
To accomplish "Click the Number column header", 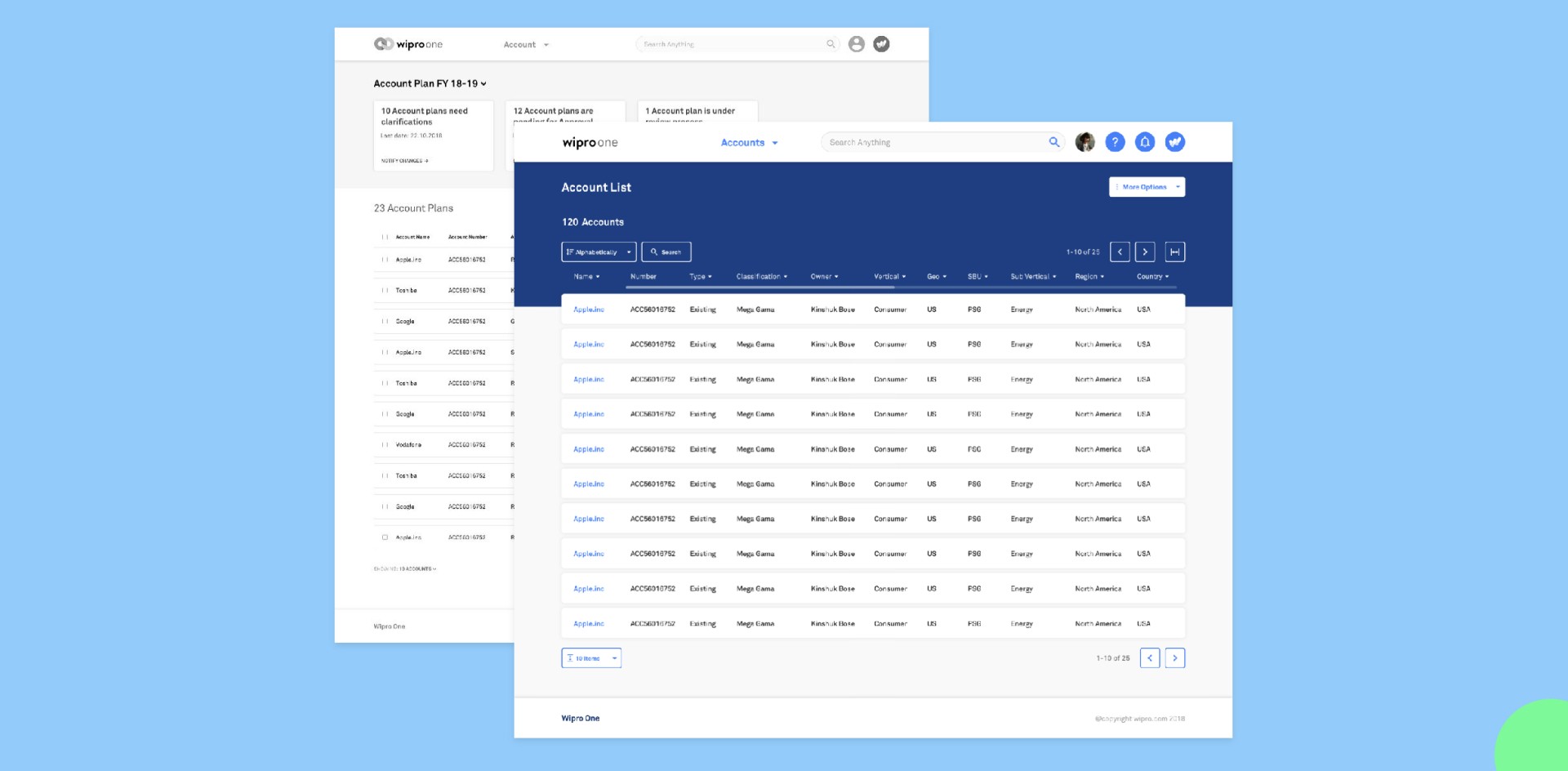I will coord(644,277).
